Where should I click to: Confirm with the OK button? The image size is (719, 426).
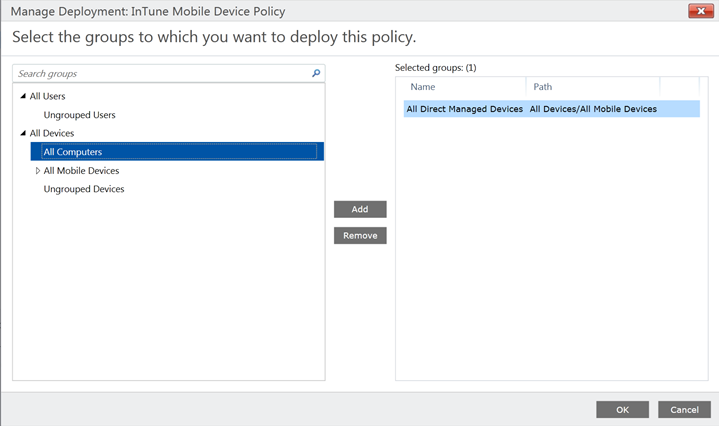tap(622, 409)
